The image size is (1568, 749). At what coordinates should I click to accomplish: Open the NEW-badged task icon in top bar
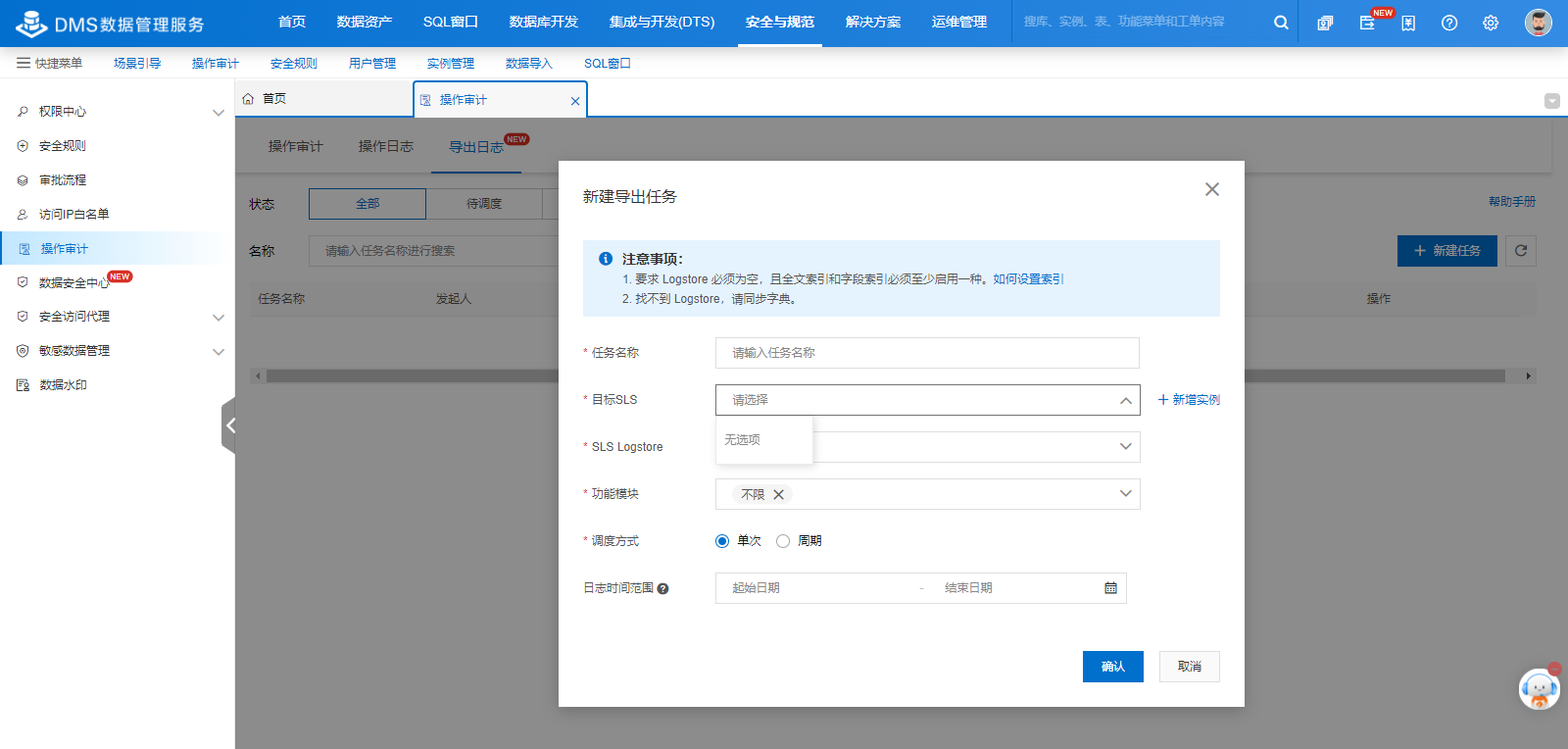coord(1367,23)
